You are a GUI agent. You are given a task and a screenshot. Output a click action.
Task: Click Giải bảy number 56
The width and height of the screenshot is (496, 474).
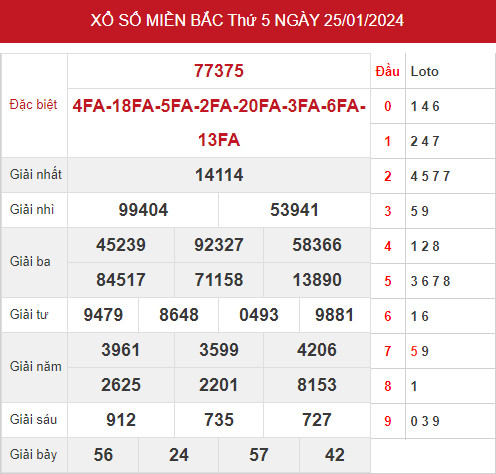tap(103, 455)
